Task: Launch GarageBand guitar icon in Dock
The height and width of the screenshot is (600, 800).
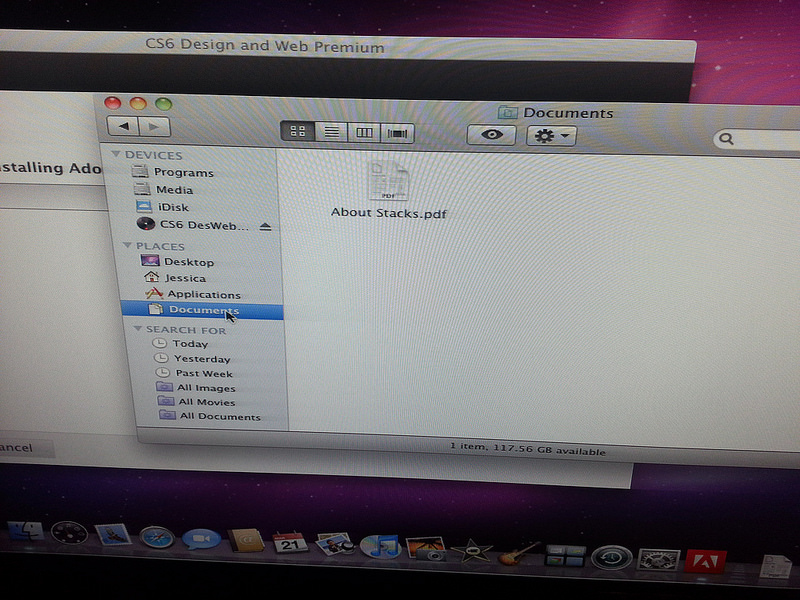Action: pos(519,553)
